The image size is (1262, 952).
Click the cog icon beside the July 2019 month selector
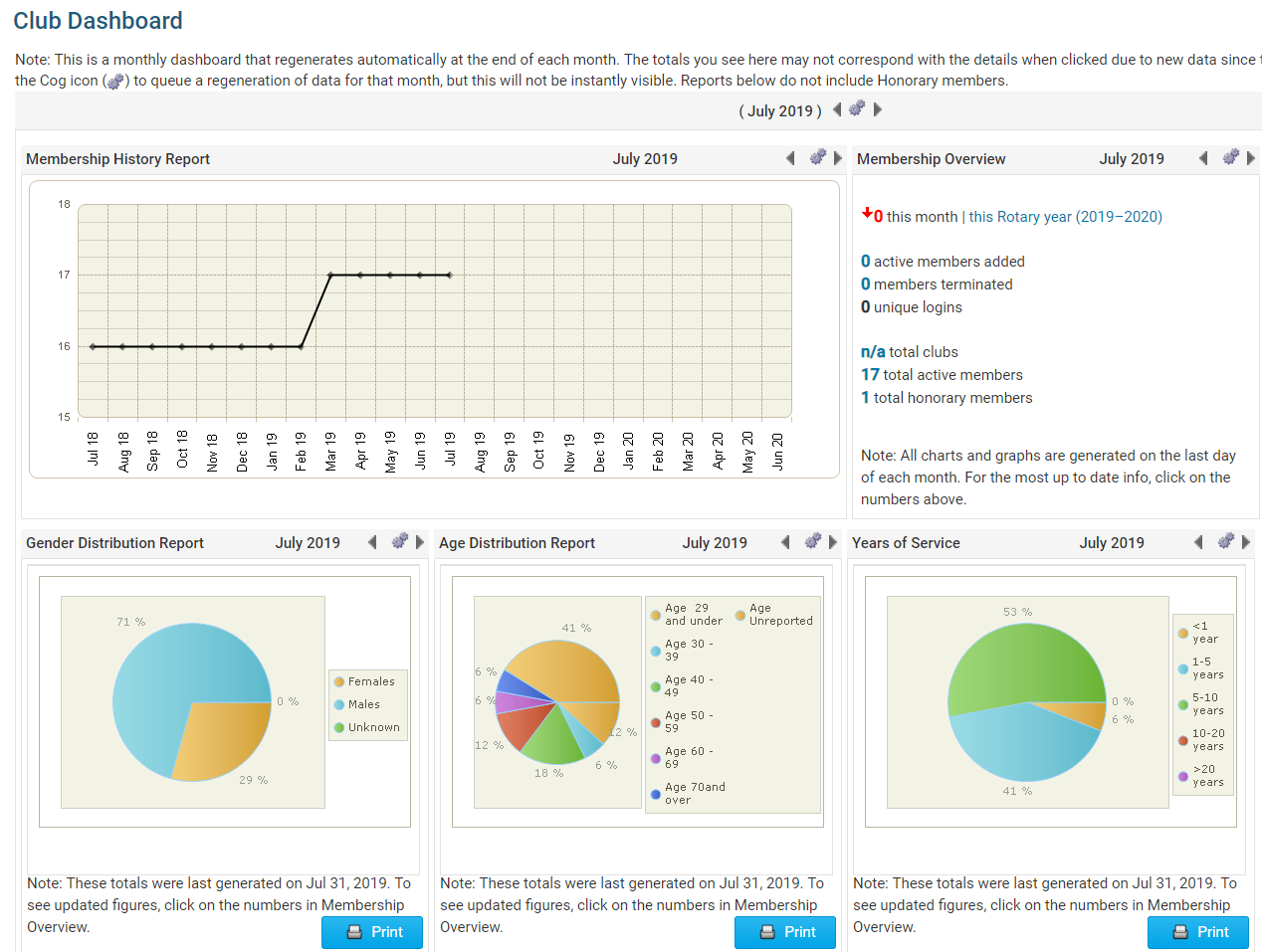pyautogui.click(x=856, y=109)
